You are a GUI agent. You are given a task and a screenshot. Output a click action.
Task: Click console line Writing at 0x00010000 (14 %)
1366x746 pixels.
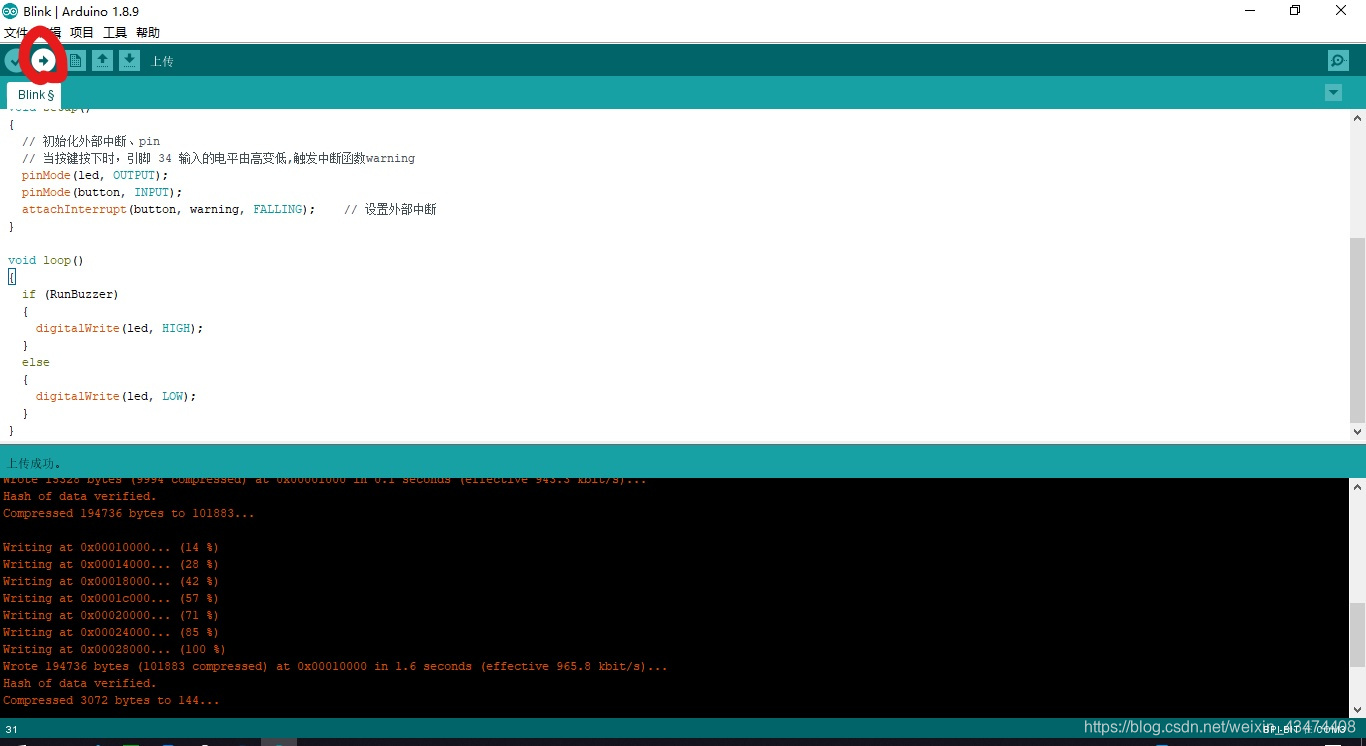111,547
